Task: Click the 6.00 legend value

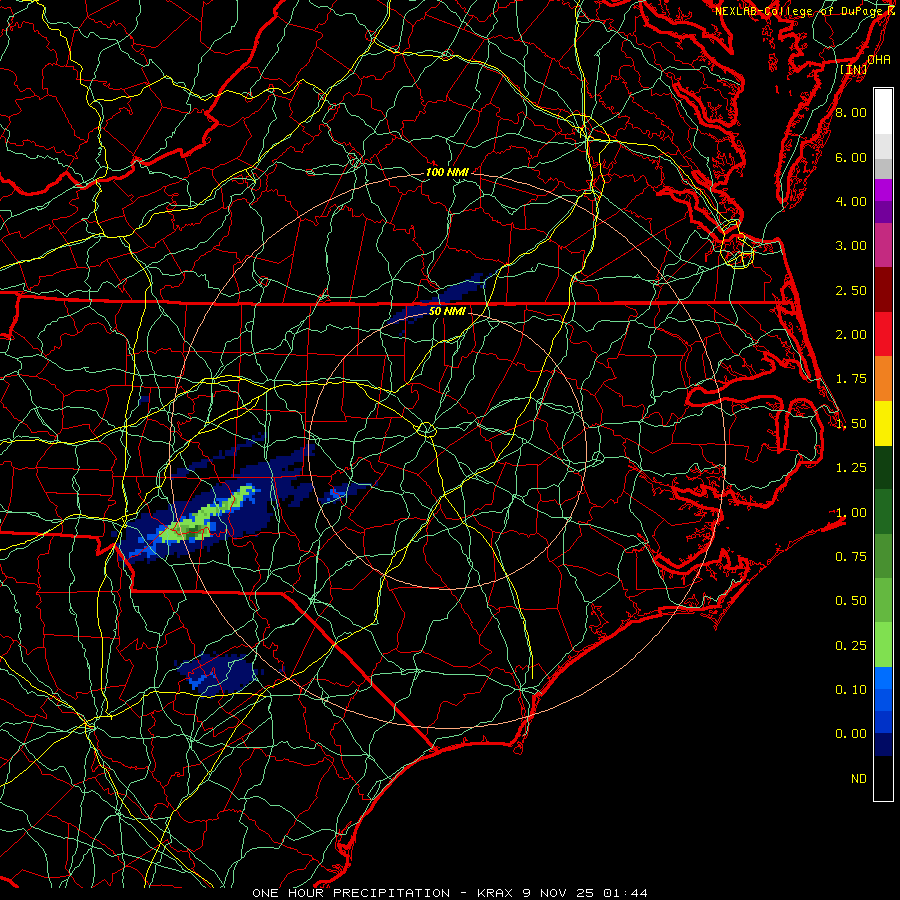Action: pyautogui.click(x=851, y=157)
